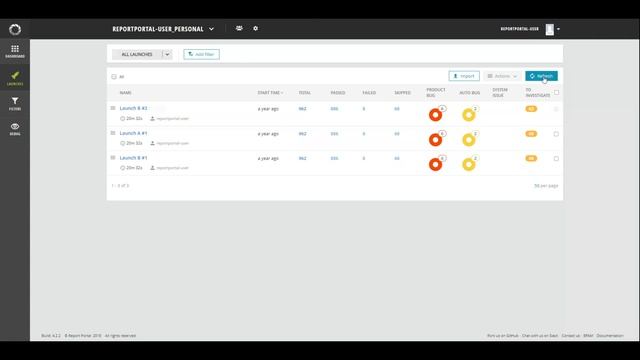Click total count 962 for Launch B #1
Screen dimensions: 640x360
coord(302,158)
